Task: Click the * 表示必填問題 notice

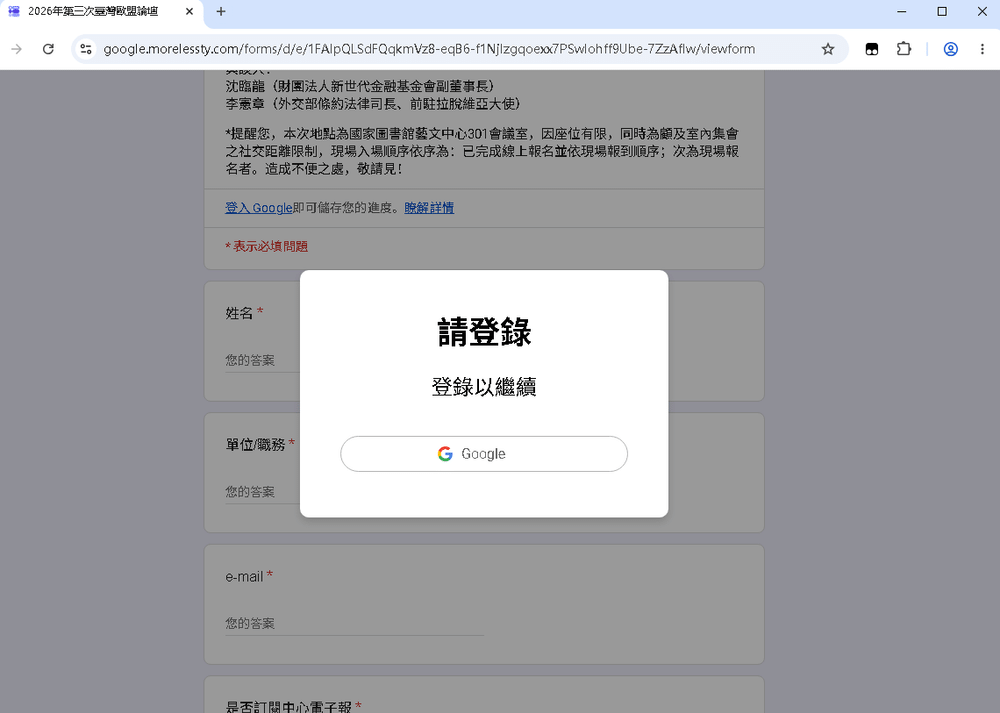Action: pos(267,246)
